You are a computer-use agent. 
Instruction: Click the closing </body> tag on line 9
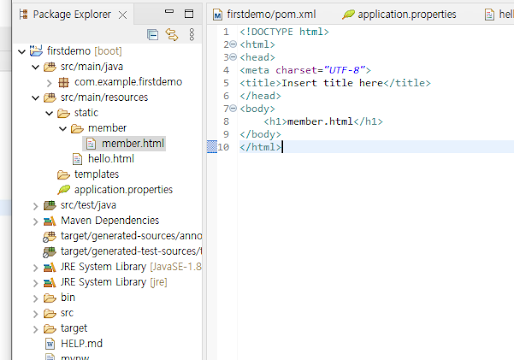pos(260,134)
